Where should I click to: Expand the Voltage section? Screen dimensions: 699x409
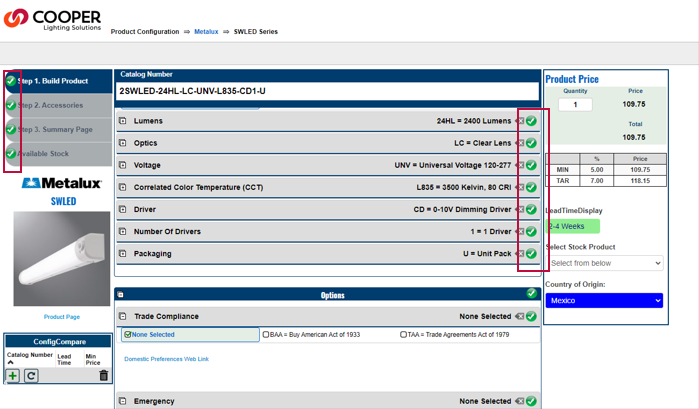tap(123, 165)
